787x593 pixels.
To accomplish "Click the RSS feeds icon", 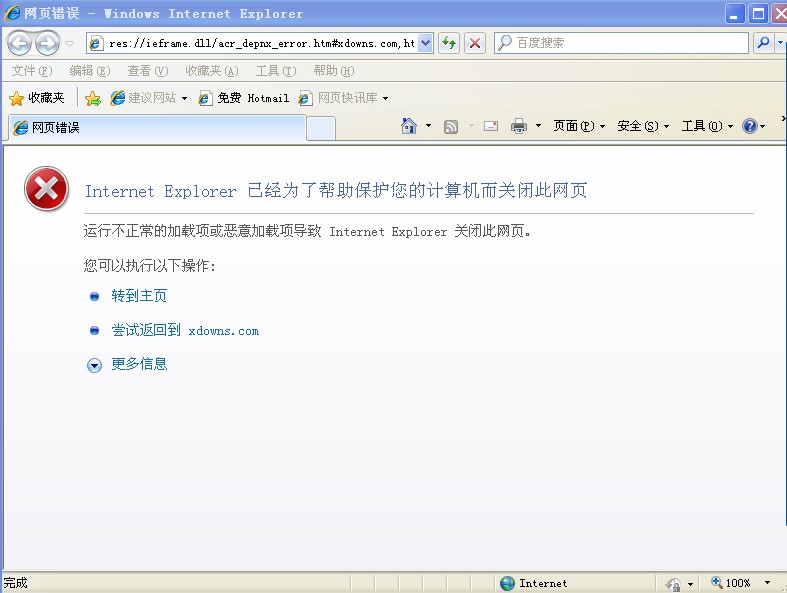I will point(451,127).
